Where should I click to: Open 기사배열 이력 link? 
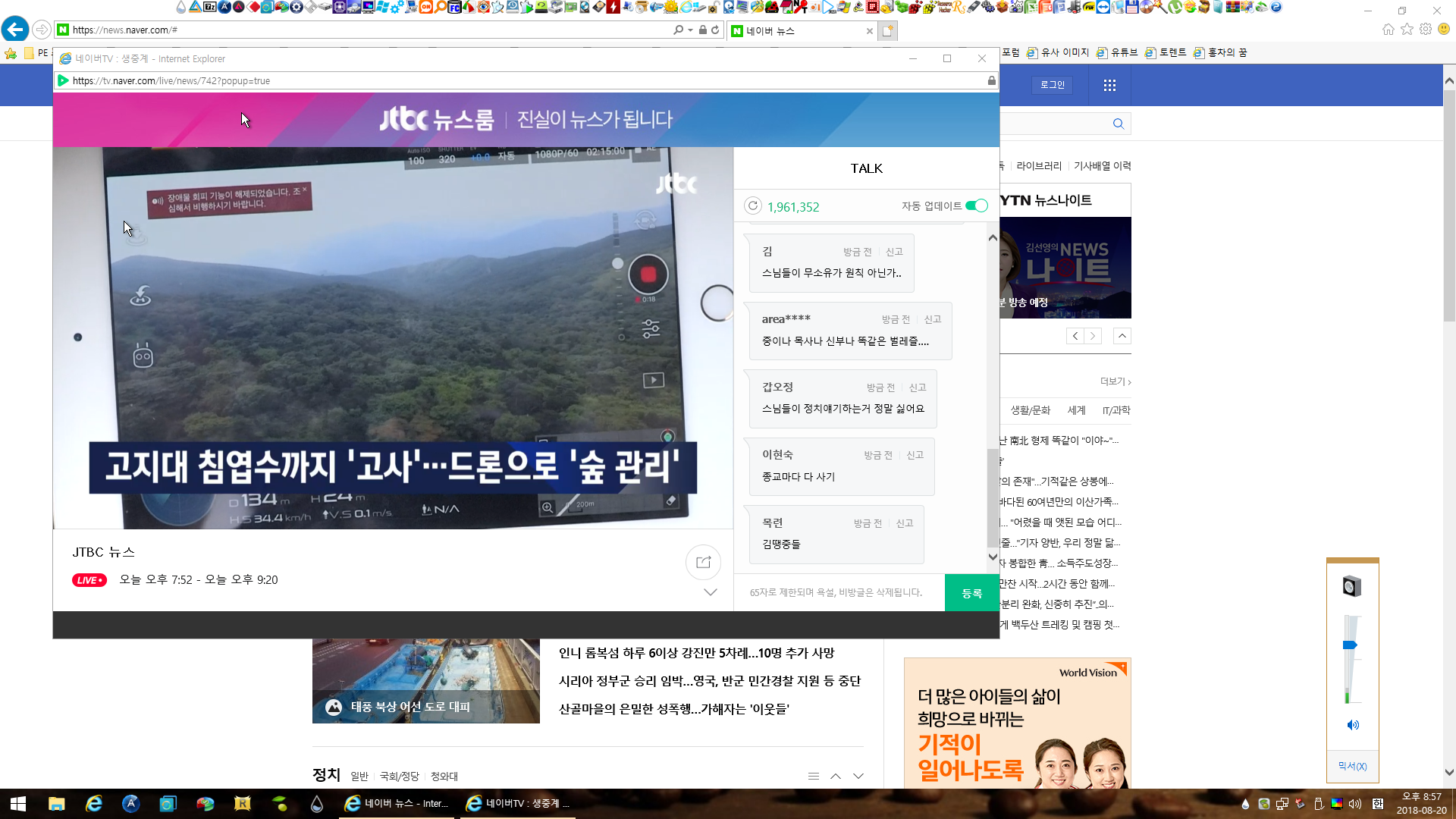1103,166
